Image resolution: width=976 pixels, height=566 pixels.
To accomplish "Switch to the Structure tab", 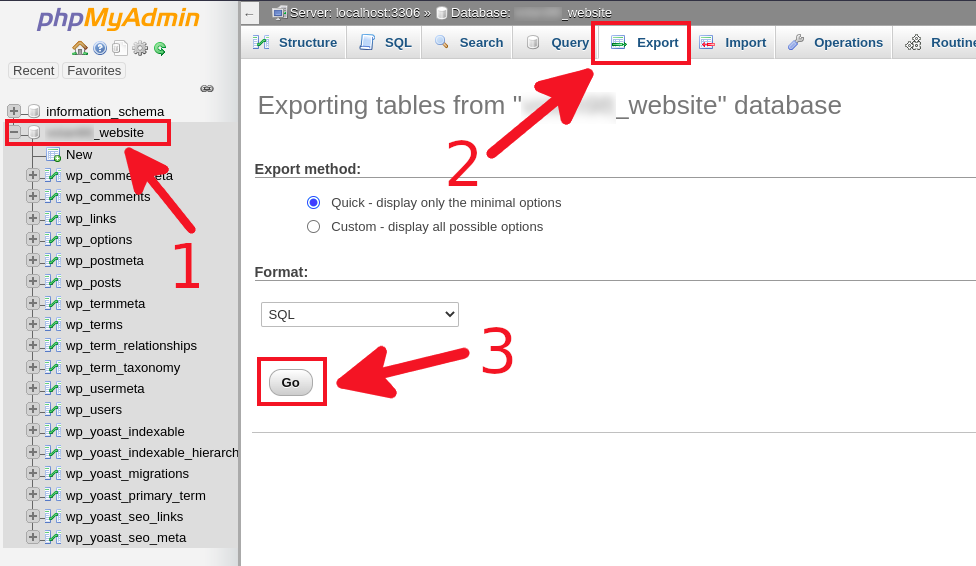I will [294, 42].
